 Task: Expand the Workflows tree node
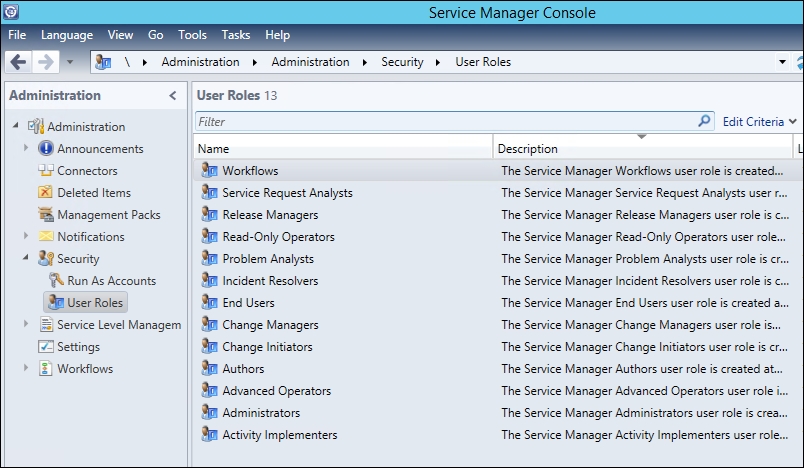tap(26, 368)
